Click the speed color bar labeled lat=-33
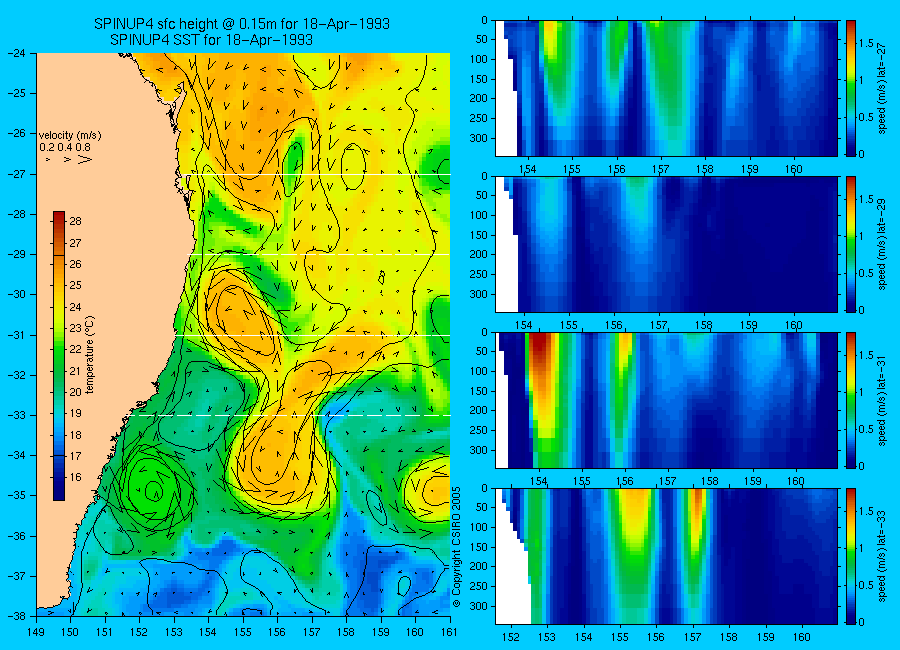The width and height of the screenshot is (900, 650). pos(851,556)
